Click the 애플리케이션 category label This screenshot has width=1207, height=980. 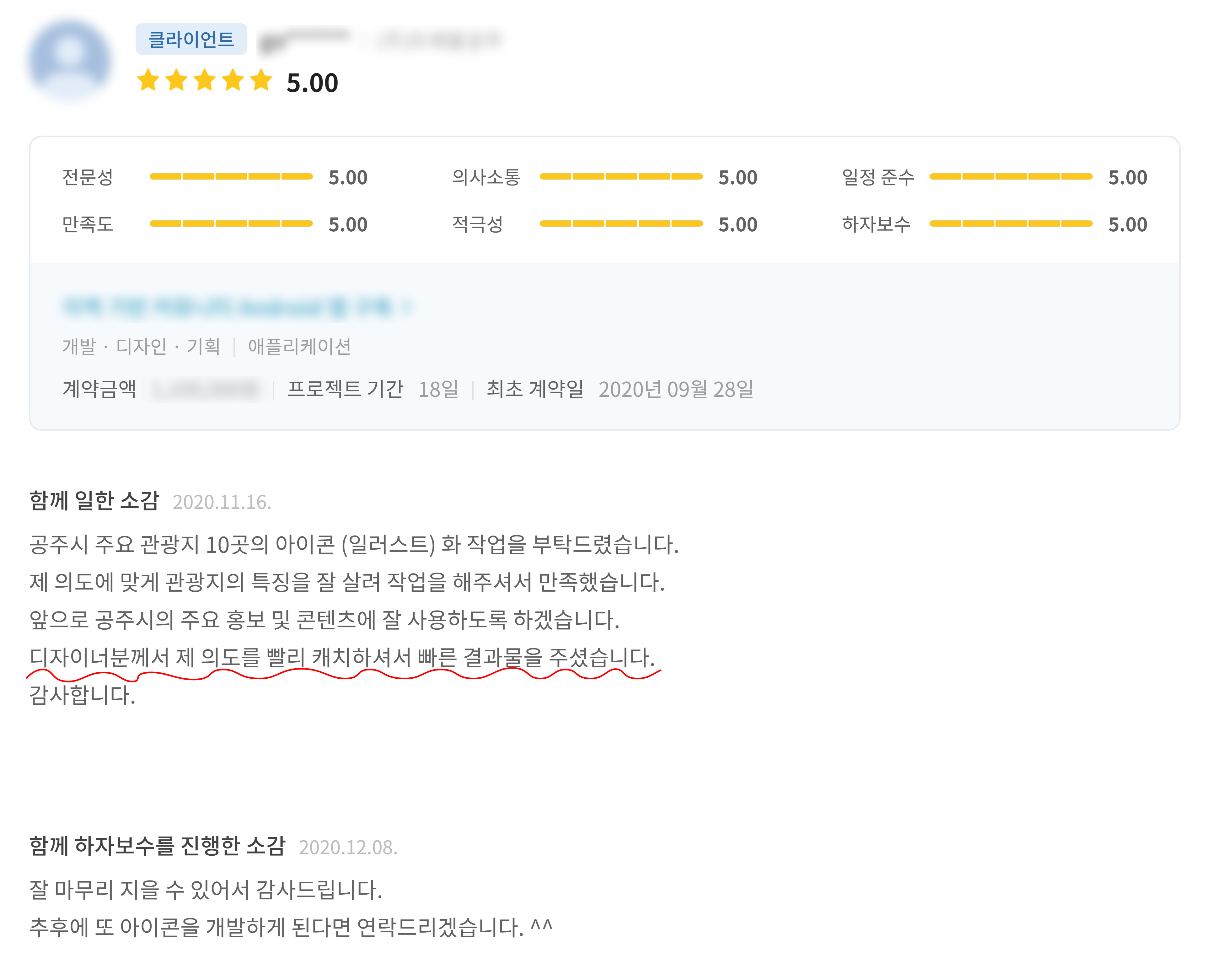[x=299, y=346]
